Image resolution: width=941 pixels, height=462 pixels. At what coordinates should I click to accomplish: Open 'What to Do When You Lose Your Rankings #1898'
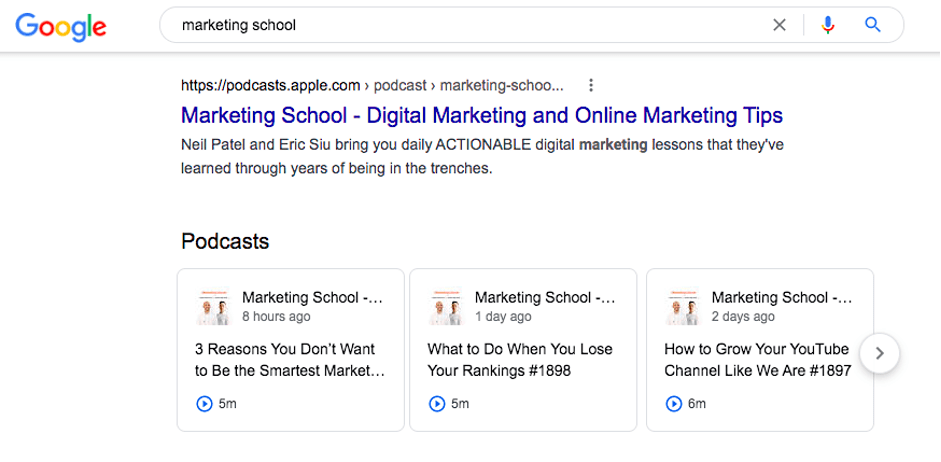point(520,360)
